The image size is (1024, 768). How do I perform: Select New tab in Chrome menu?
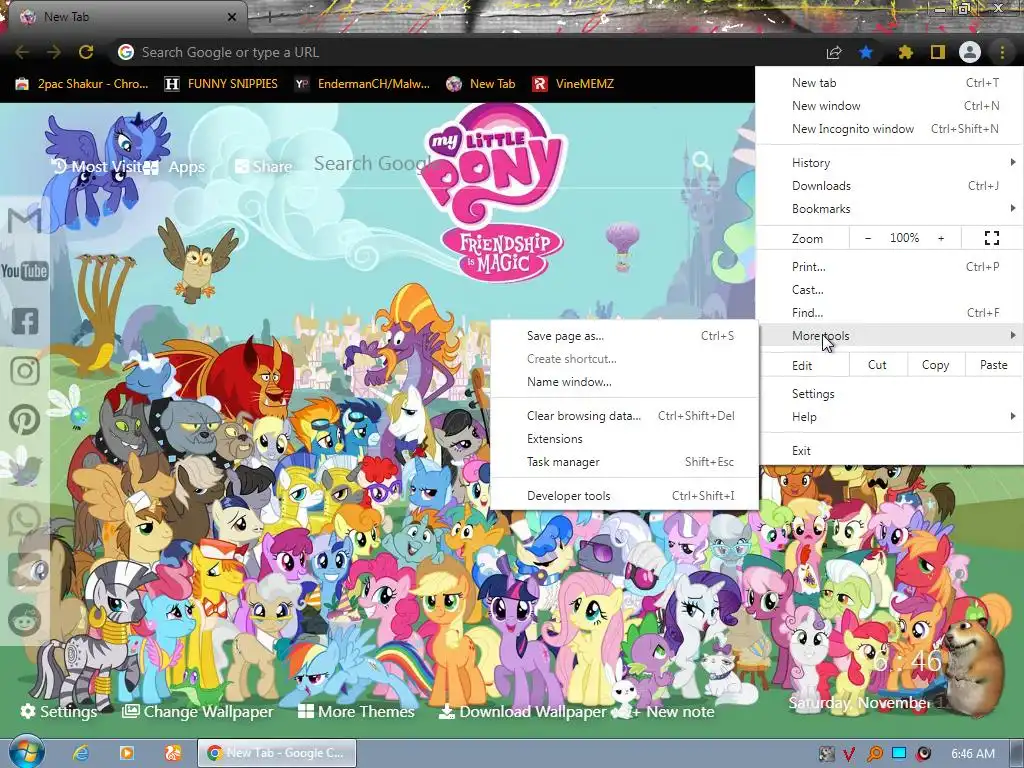[888, 83]
